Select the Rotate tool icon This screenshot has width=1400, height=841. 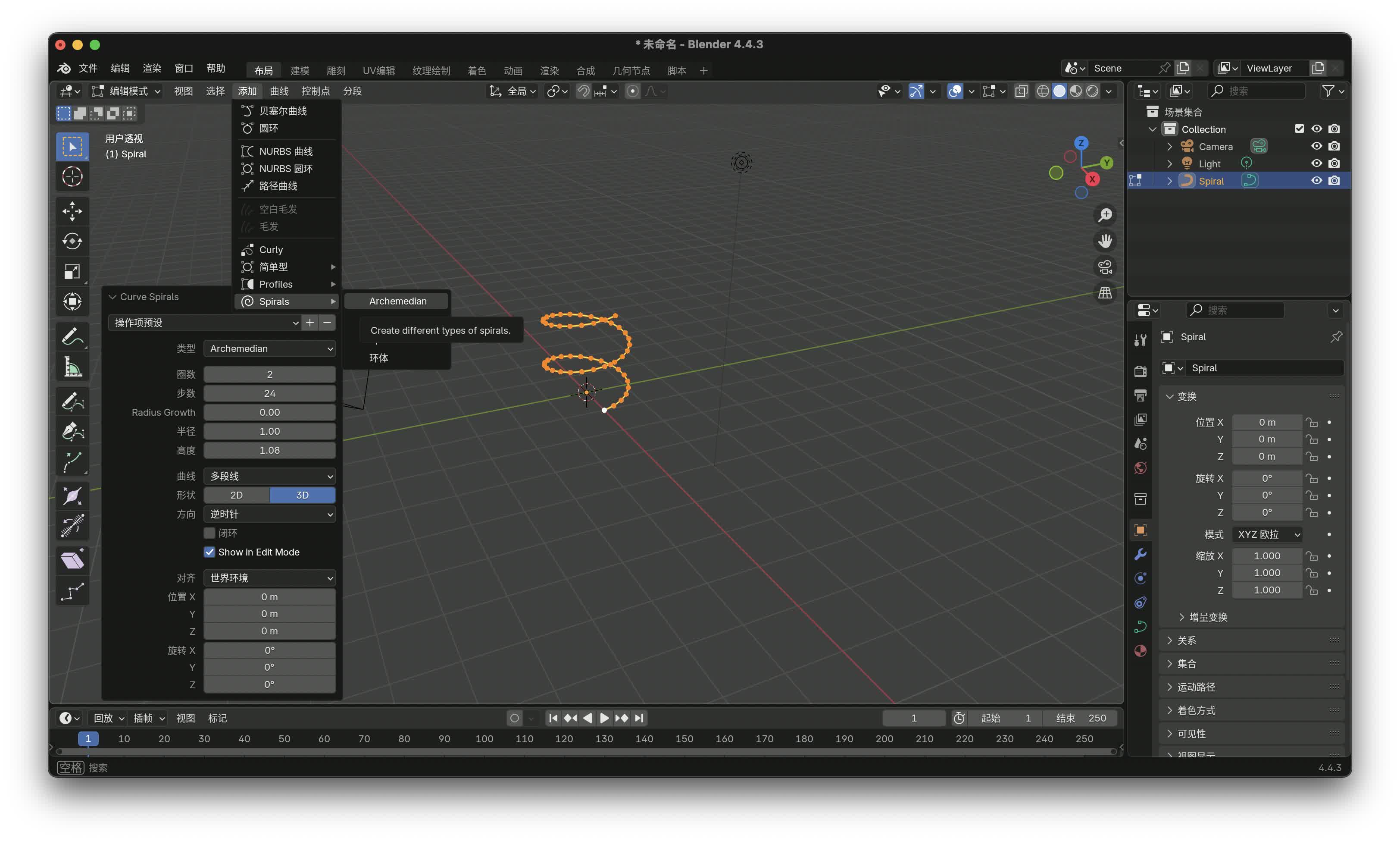(x=72, y=242)
